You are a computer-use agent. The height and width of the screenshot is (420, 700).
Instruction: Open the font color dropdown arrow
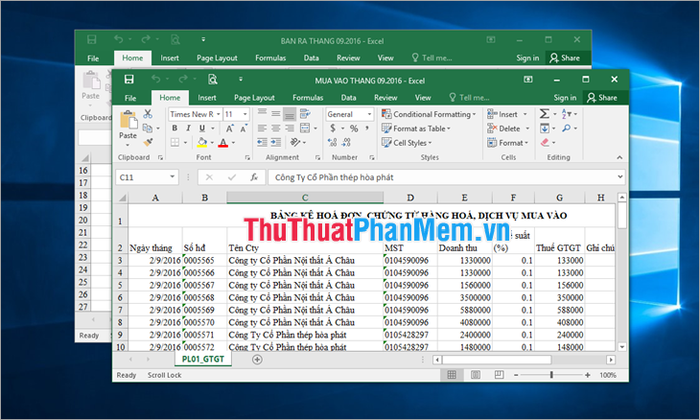pyautogui.click(x=233, y=143)
